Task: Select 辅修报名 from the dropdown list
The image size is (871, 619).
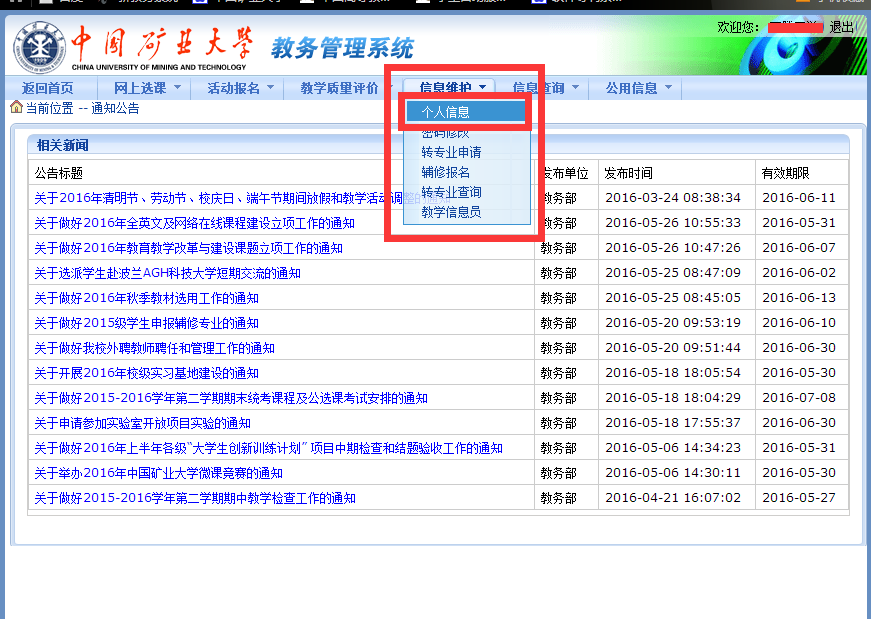Action: [446, 172]
